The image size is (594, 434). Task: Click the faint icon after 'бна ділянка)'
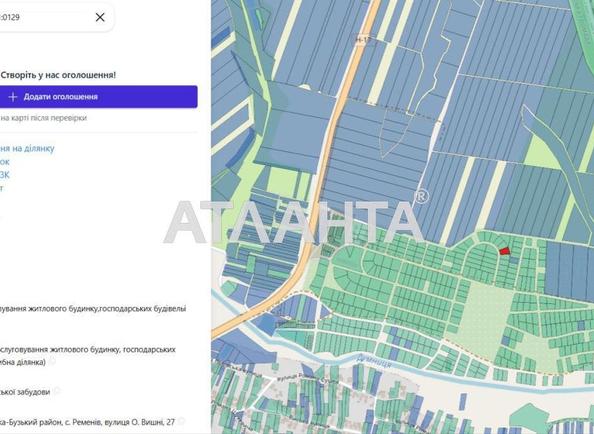[52, 361]
